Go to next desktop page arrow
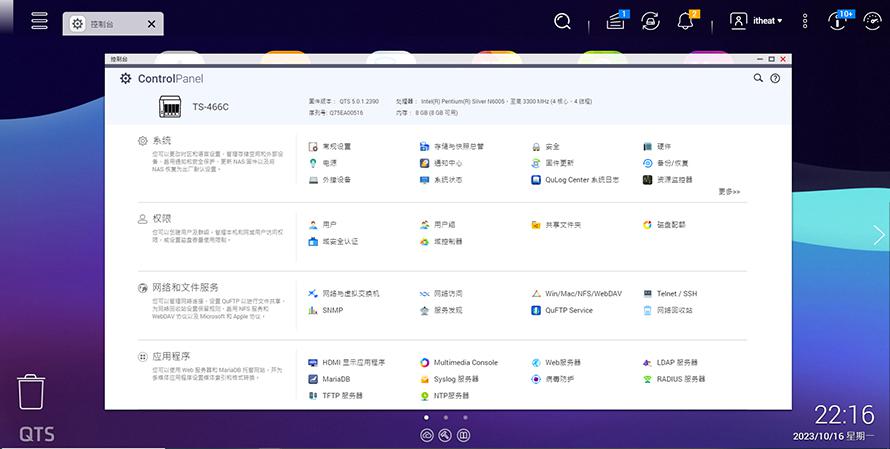 [879, 234]
